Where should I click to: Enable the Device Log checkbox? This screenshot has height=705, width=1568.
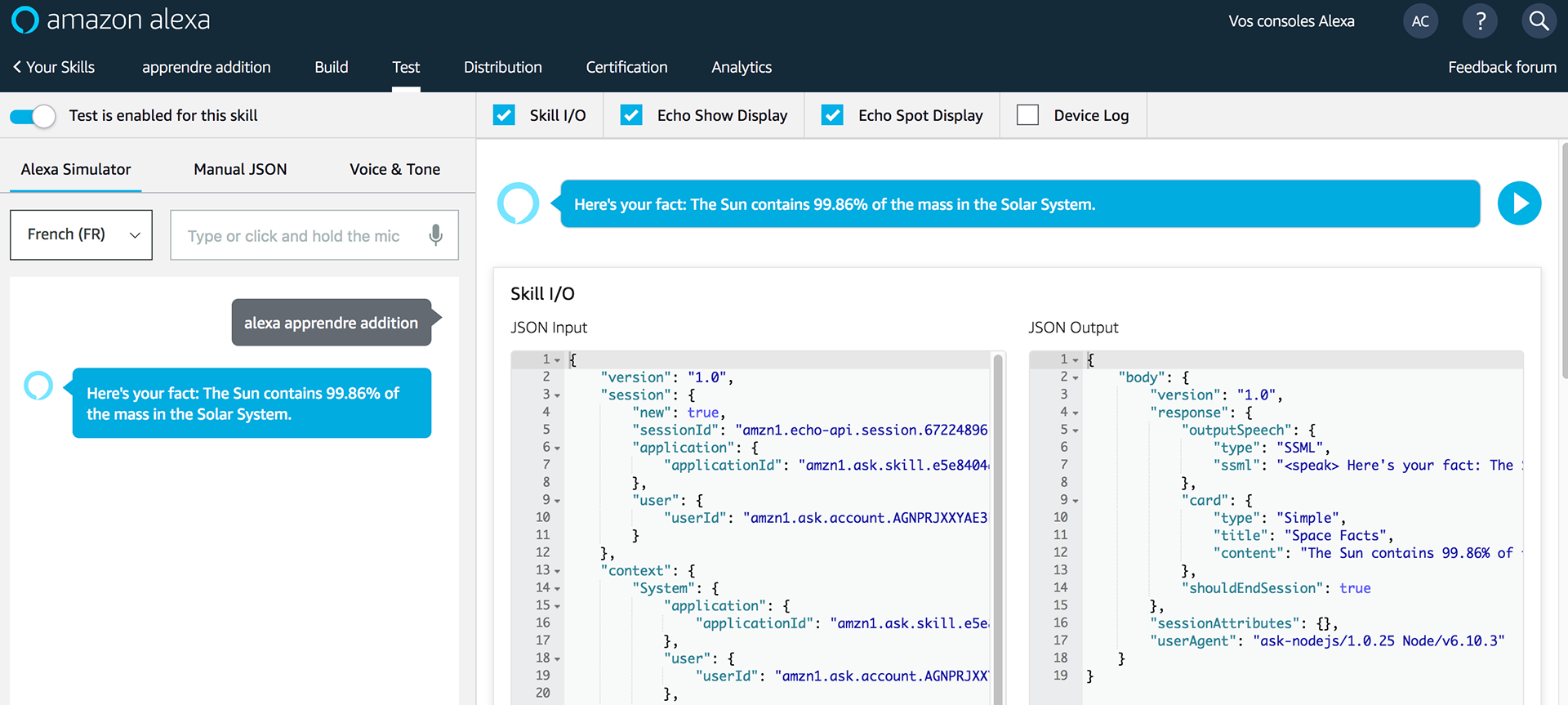coord(1027,115)
